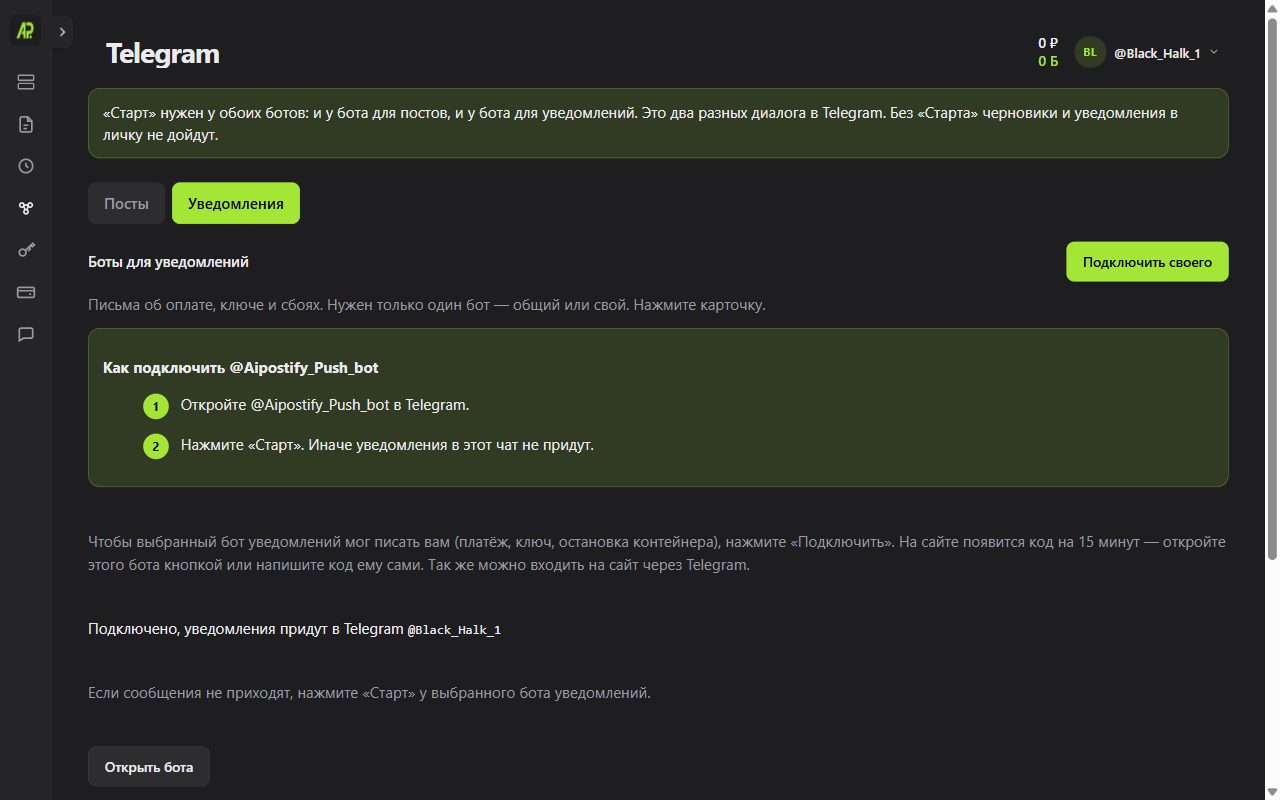Switch to the Посты tab

(x=126, y=203)
